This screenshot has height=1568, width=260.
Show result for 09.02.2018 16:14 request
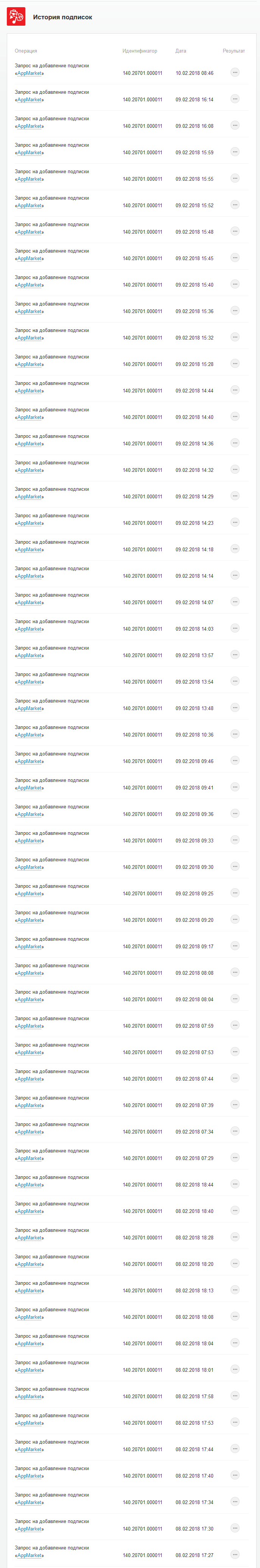coord(235,99)
